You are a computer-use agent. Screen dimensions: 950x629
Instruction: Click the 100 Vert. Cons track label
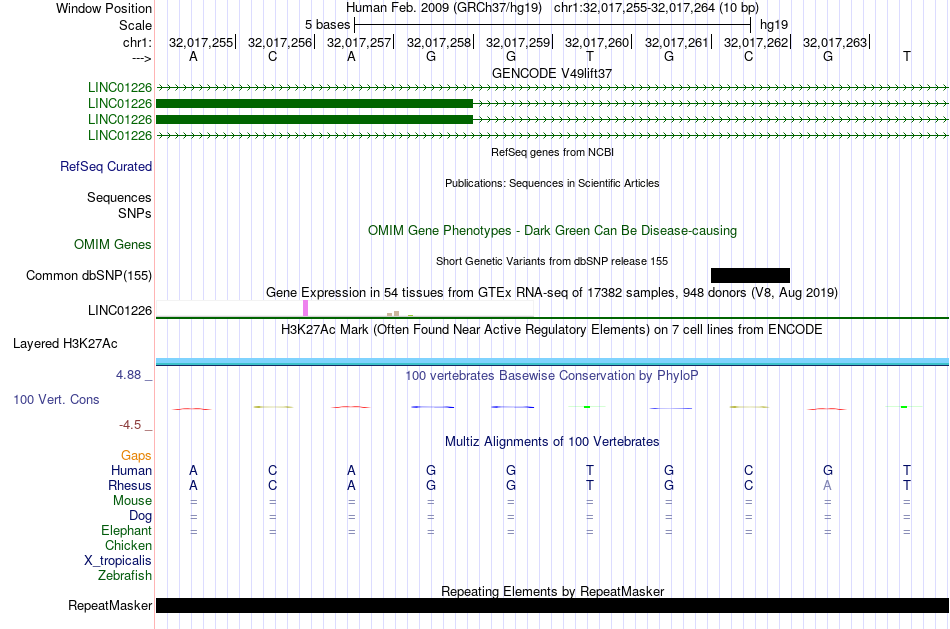point(56,399)
